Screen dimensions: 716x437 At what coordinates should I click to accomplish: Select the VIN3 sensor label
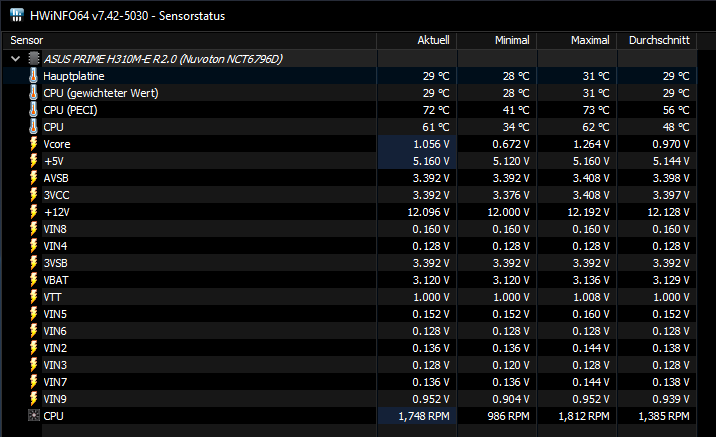[x=55, y=365]
